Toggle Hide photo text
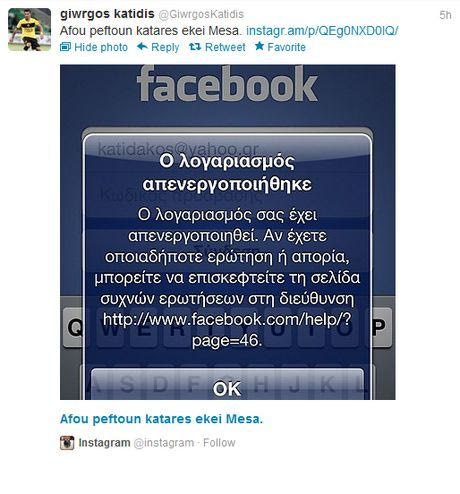460x494 pixels. (x=101, y=47)
